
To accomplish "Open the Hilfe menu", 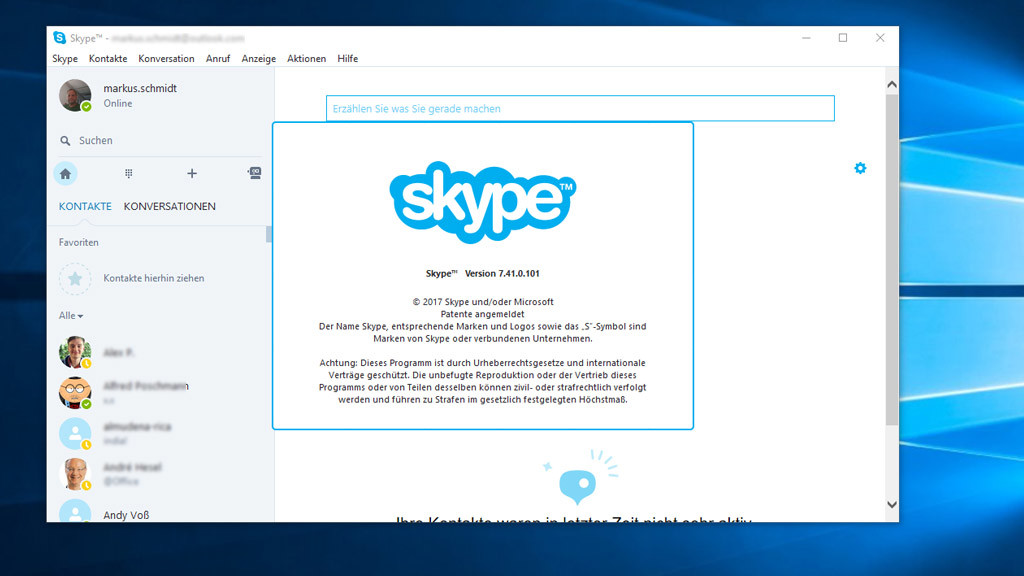I will pos(347,58).
